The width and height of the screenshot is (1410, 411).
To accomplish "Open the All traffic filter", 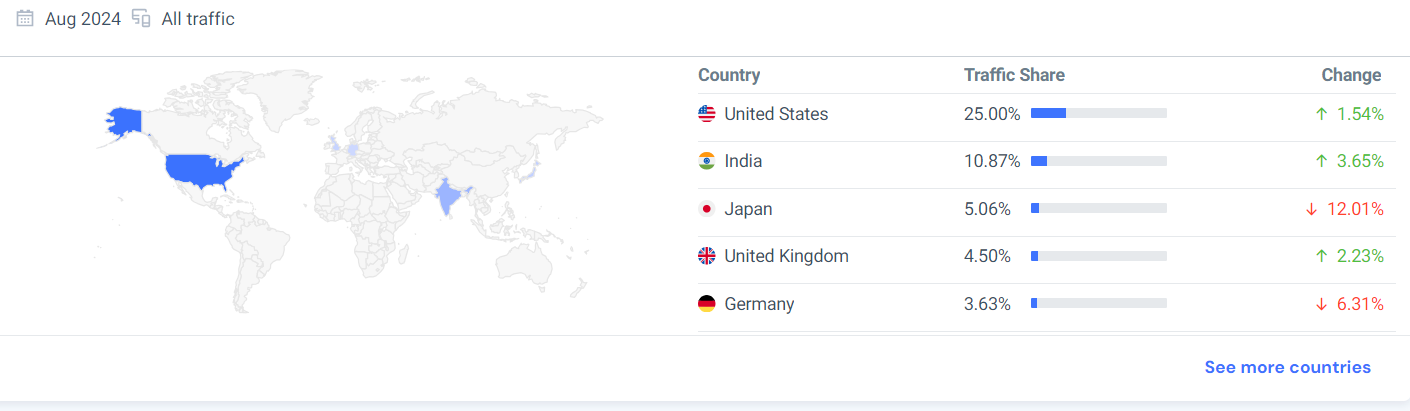I will (x=198, y=19).
